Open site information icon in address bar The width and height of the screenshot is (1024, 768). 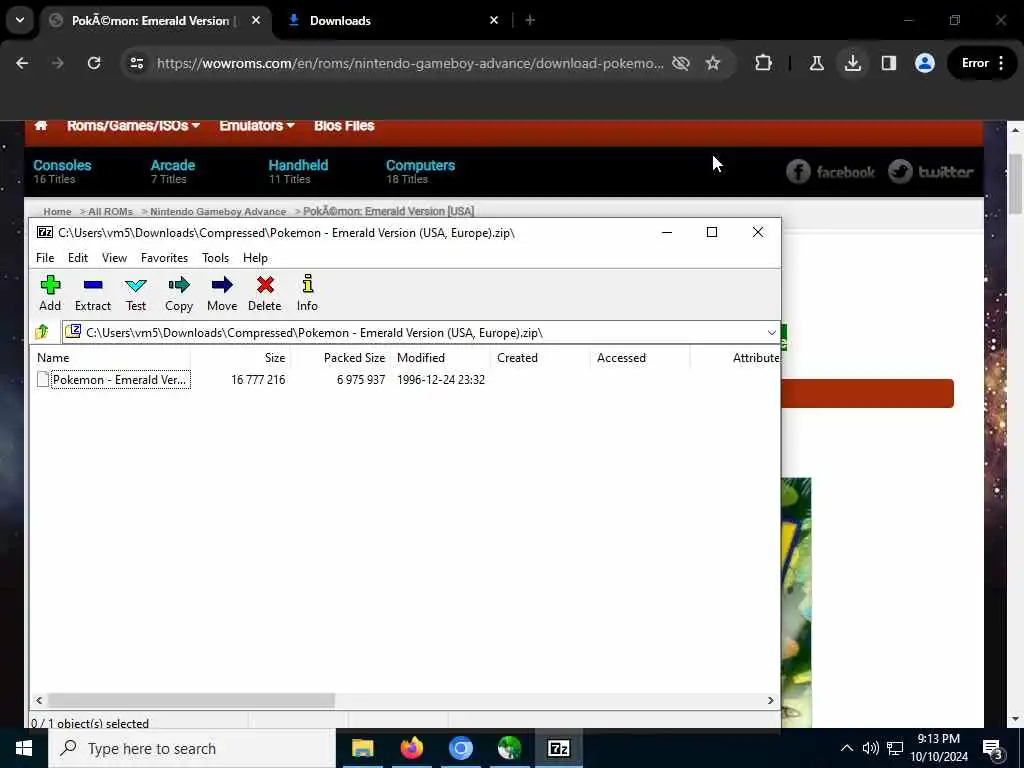pyautogui.click(x=136, y=63)
